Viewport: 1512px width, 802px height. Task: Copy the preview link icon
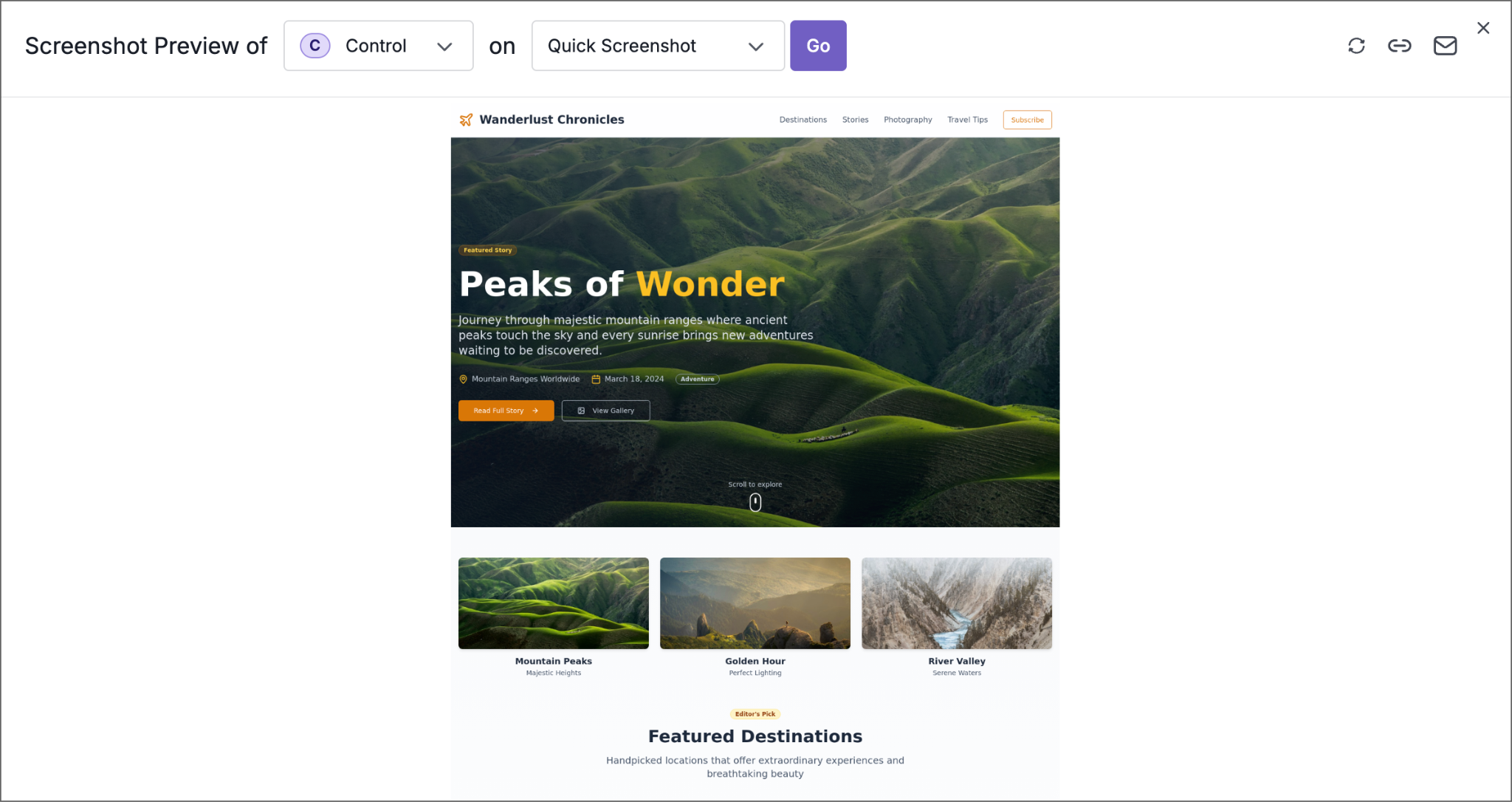(1399, 46)
